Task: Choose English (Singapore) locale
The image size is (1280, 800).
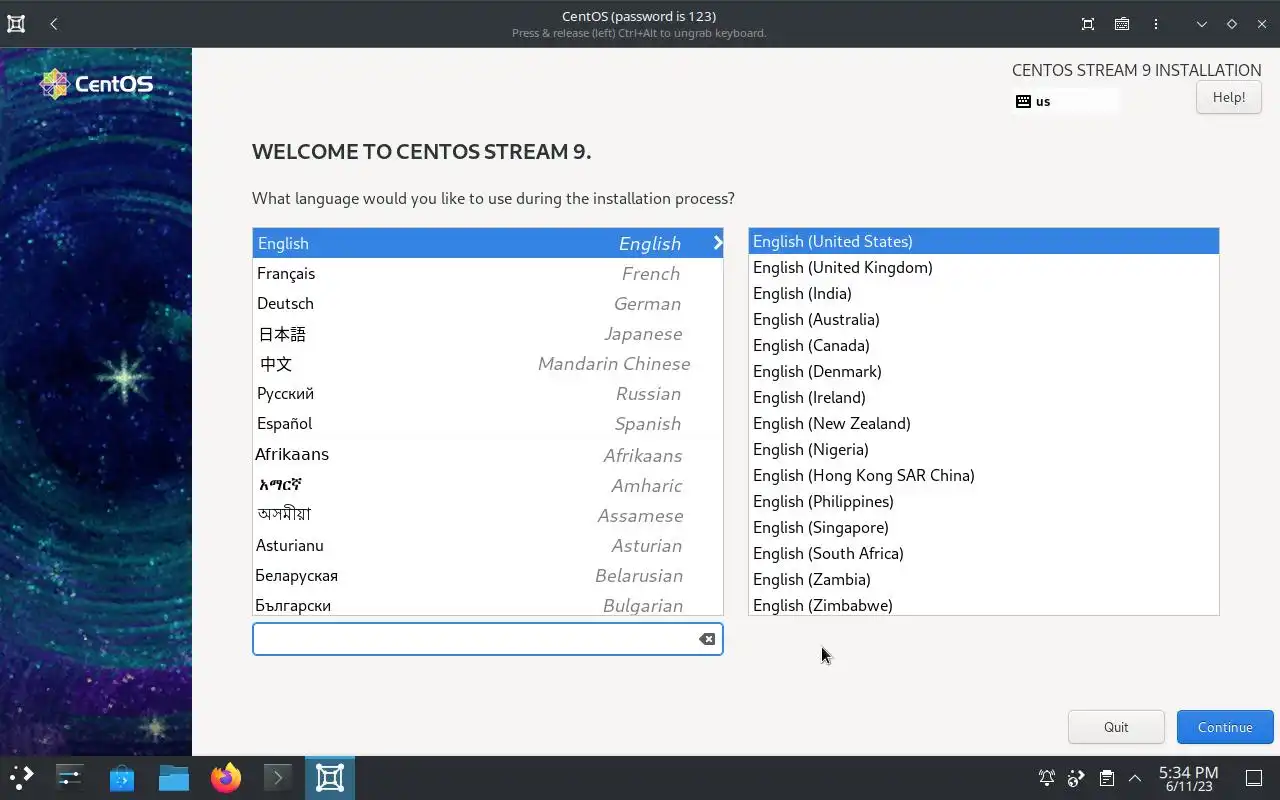Action: coord(984,527)
